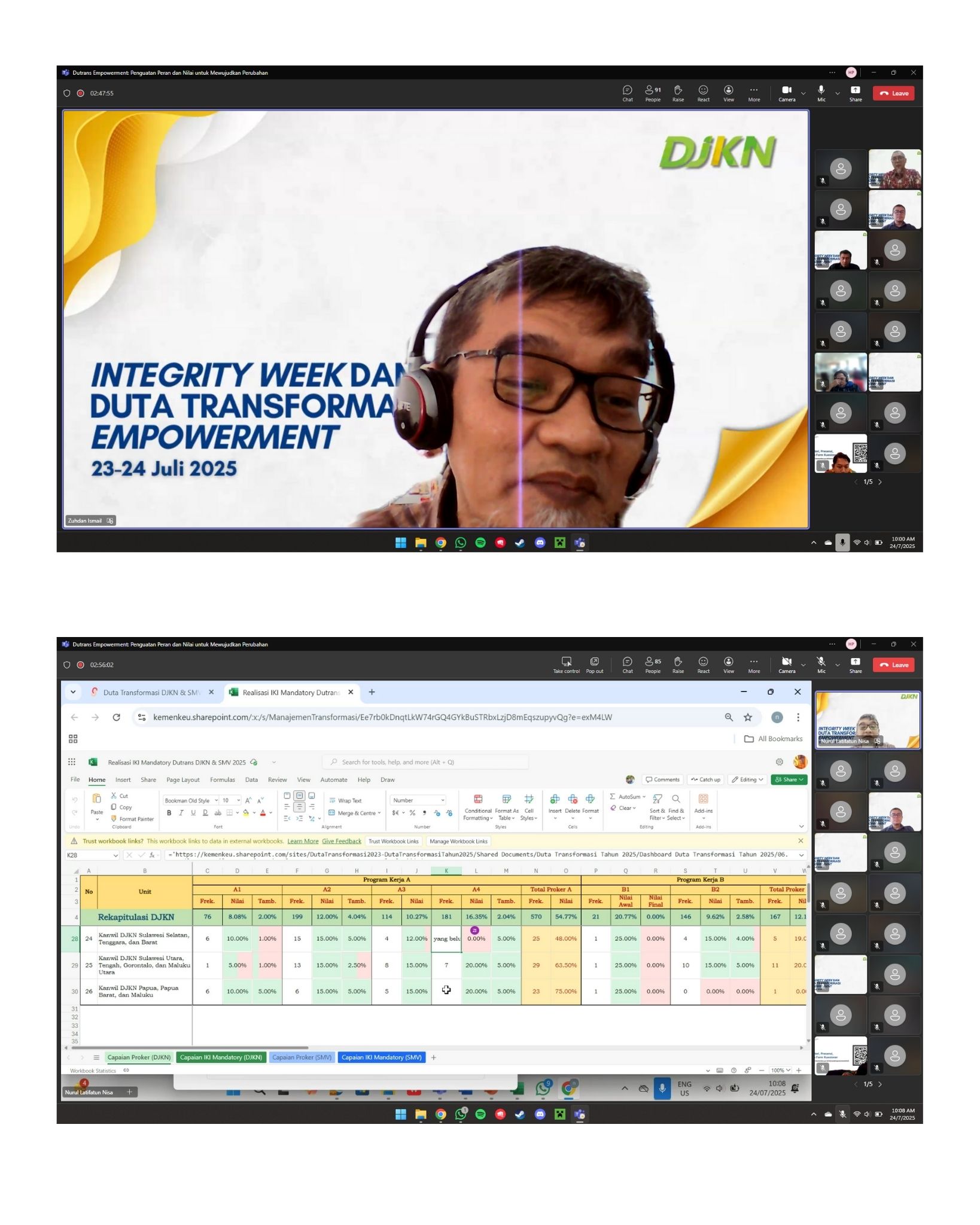Toggle Wrap Text for the cell
Screen dimensions: 980x1225
[345, 800]
